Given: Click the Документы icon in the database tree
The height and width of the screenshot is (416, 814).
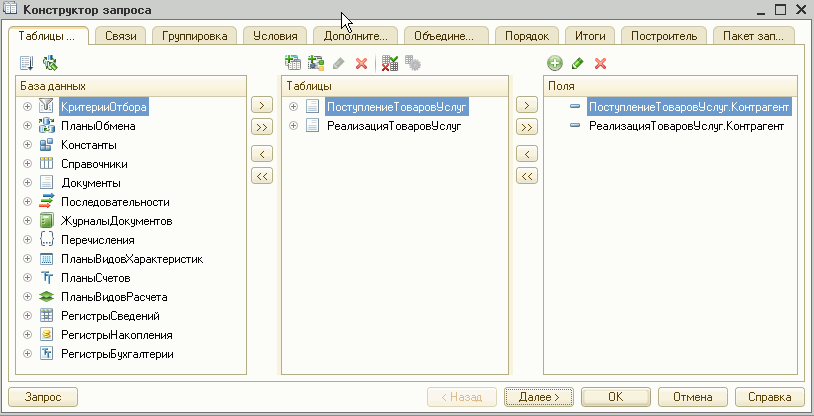Looking at the screenshot, I should coord(47,183).
